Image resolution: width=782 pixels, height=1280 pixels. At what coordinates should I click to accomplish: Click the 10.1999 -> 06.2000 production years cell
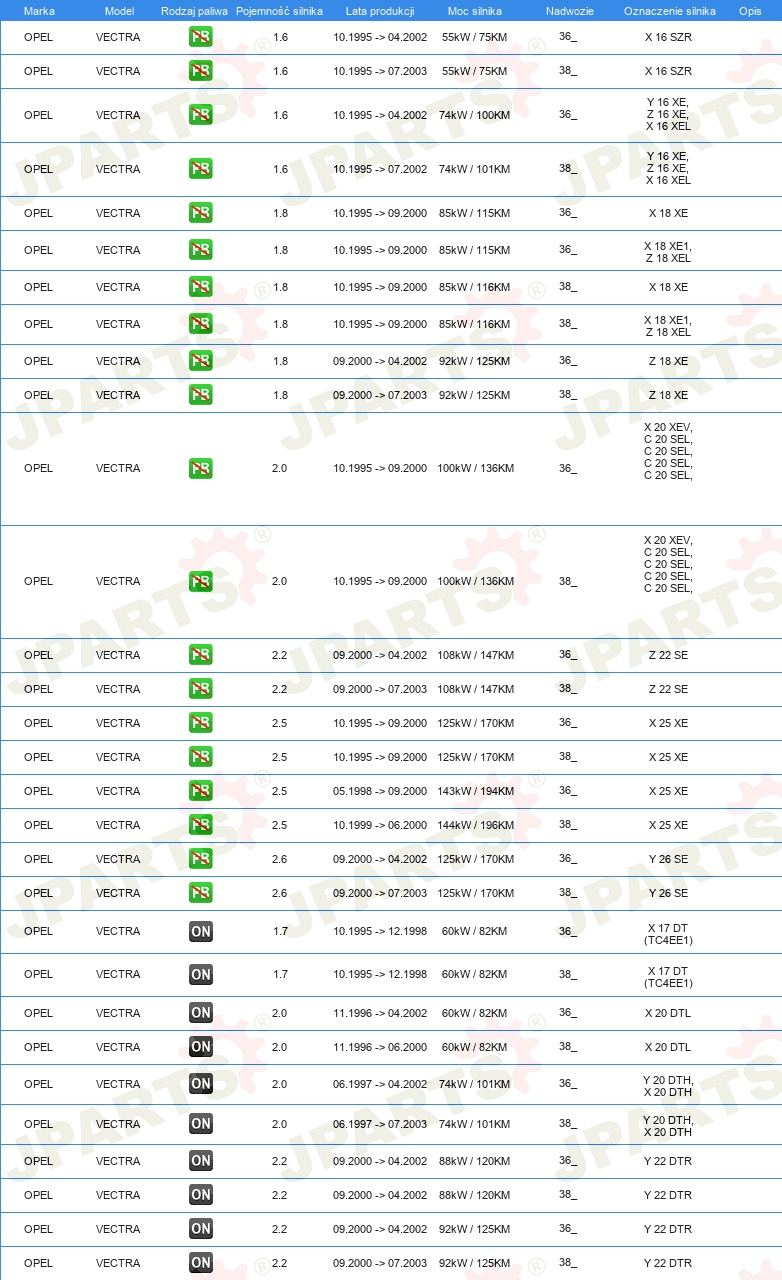pos(380,825)
